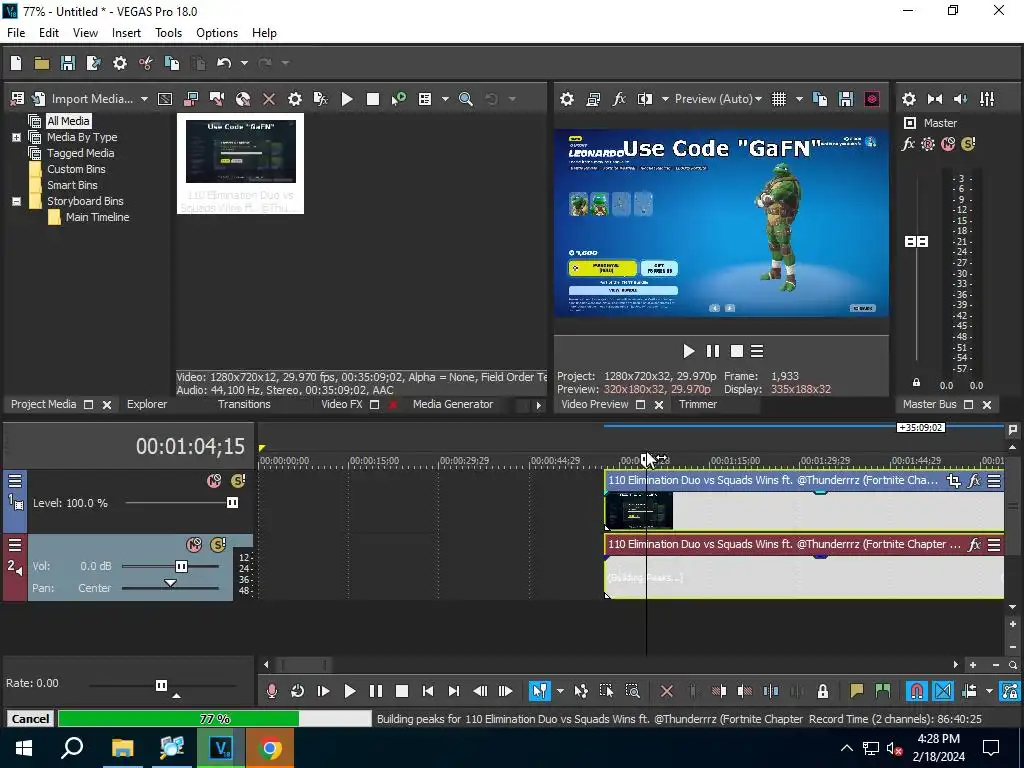Image resolution: width=1024 pixels, height=768 pixels.
Task: Copy selection using the copy icon
Action: pyautogui.click(x=172, y=63)
